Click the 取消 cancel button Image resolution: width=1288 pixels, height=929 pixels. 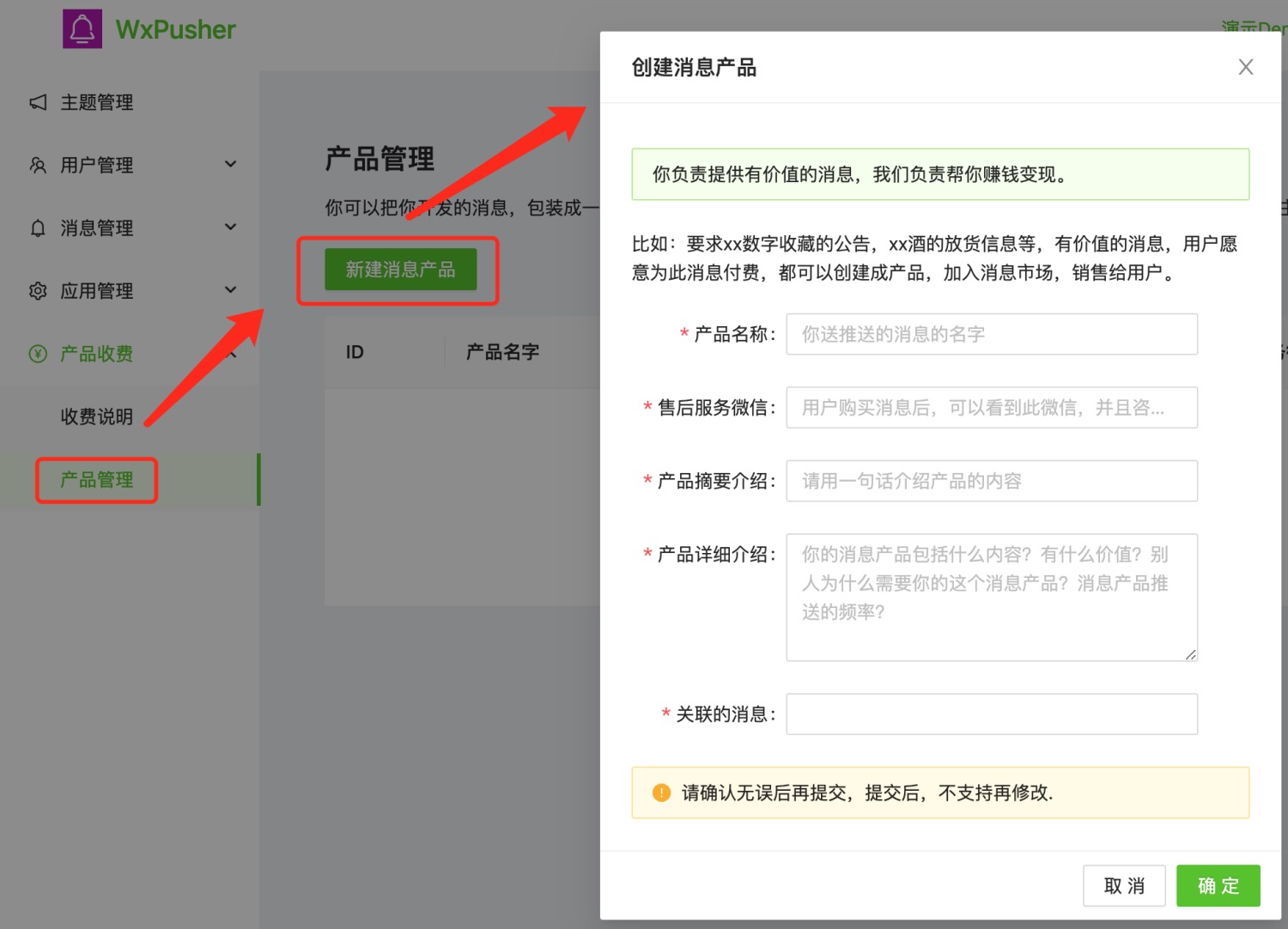tap(1124, 885)
